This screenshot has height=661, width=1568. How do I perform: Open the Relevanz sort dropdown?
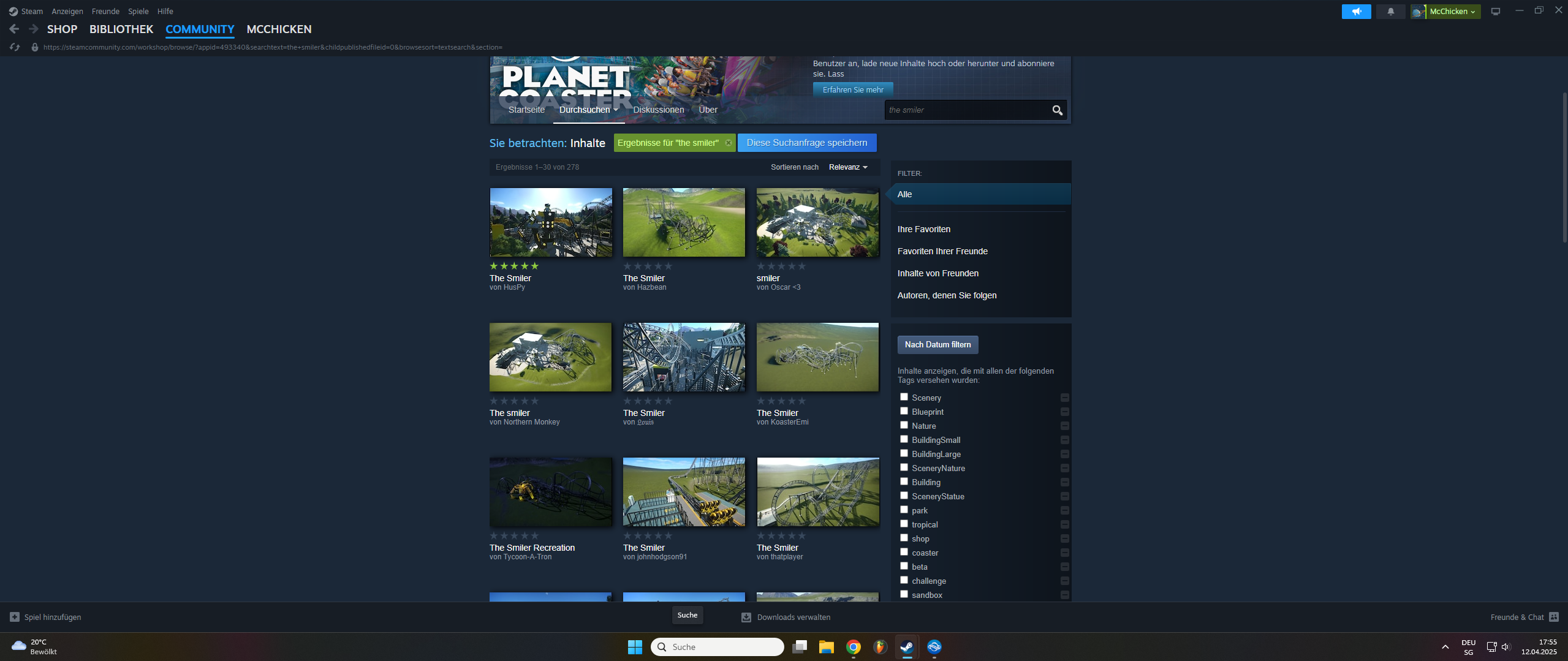coord(848,167)
